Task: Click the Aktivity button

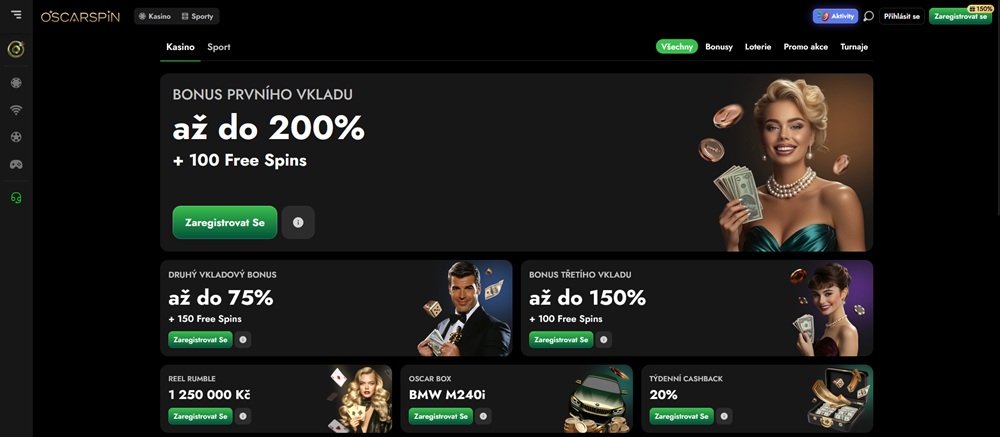Action: coord(835,17)
